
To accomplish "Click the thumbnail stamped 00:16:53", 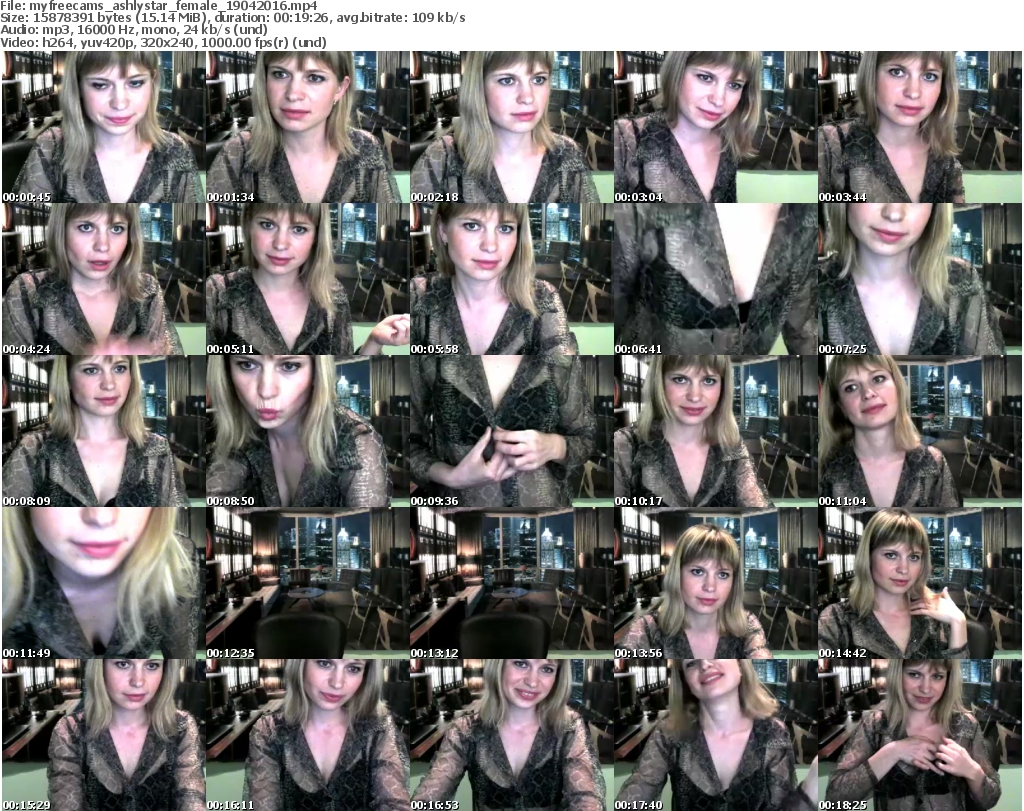I will click(511, 735).
